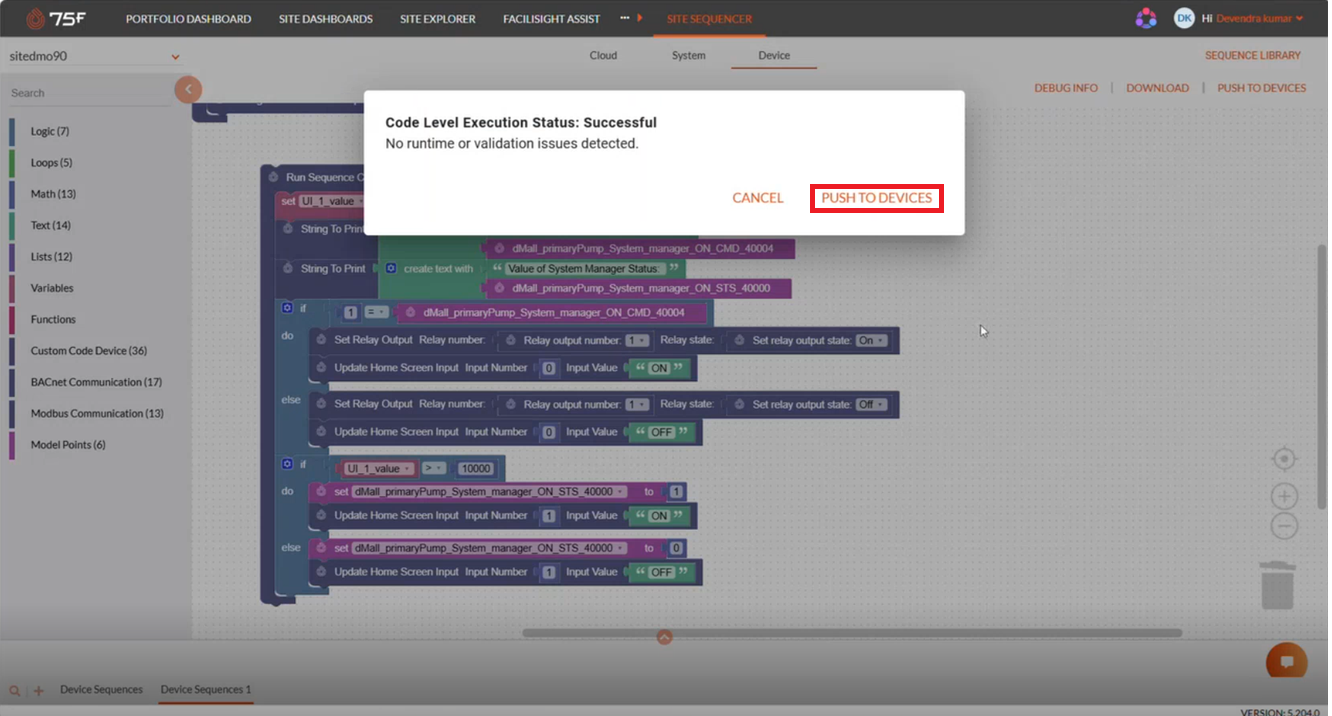Screen dimensions: 1332x716
Task: Open the Math (13) block category
Action: (53, 194)
